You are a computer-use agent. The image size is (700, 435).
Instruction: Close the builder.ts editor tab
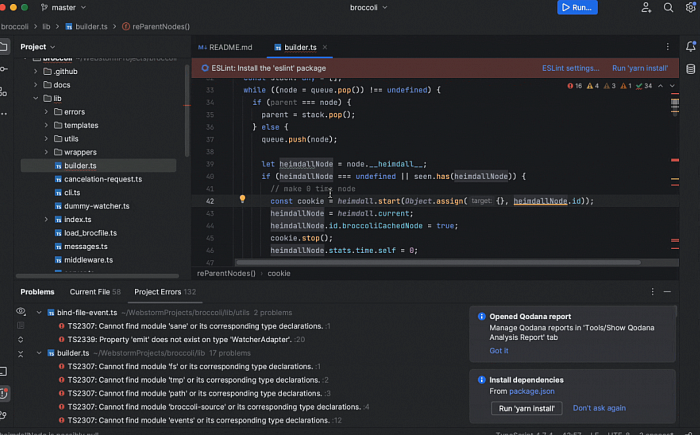pos(325,47)
